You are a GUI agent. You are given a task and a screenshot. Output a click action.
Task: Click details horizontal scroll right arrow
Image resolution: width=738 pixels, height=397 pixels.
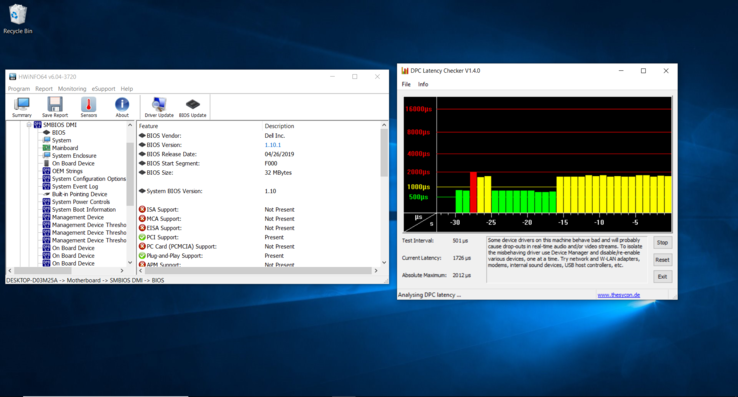click(x=376, y=271)
